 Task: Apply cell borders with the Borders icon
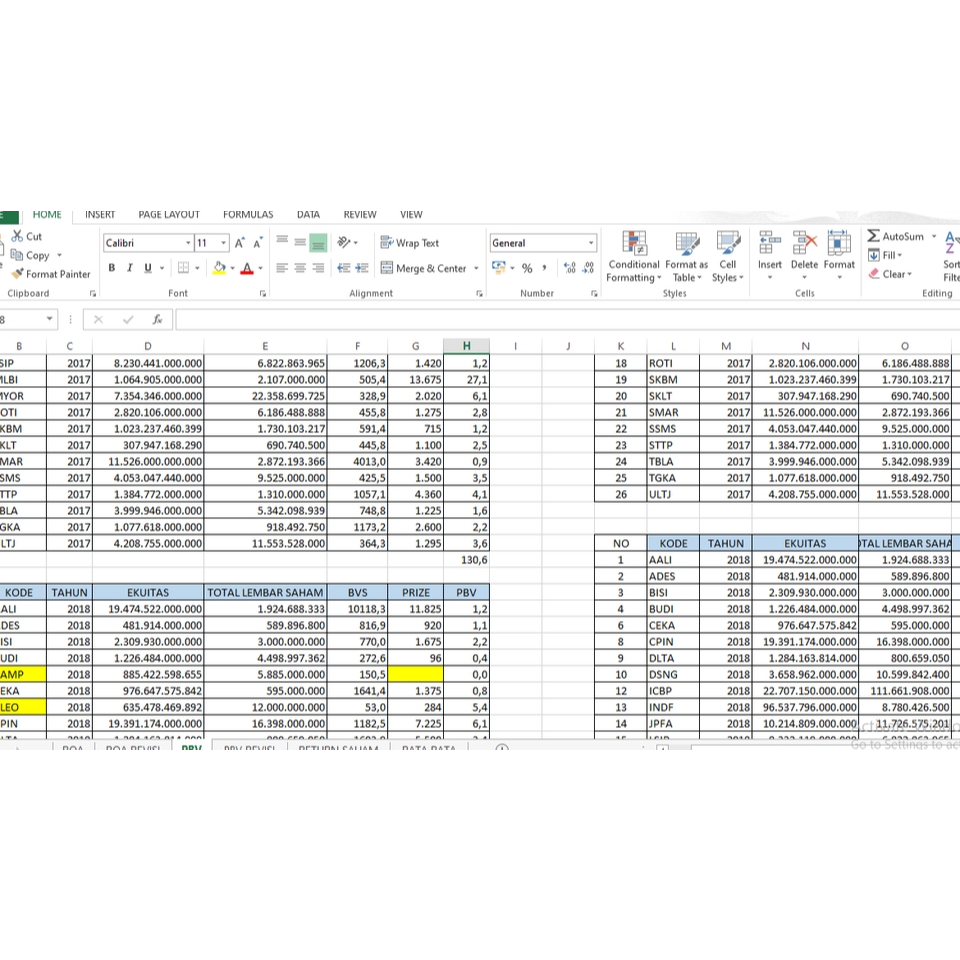183,268
